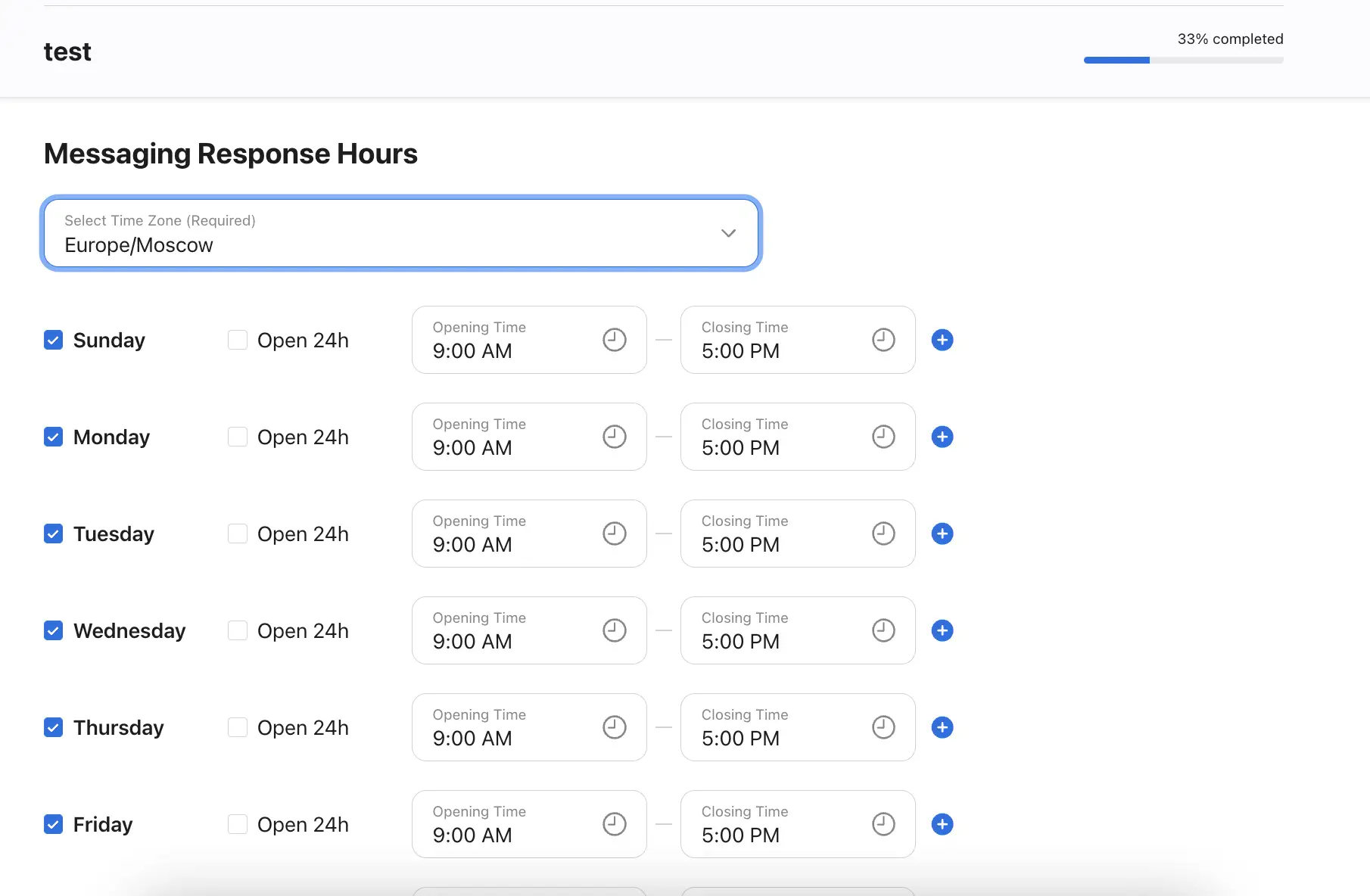Click the clock icon in Sunday's Opening Time
Screen dimensions: 1370x896
[x=614, y=340]
